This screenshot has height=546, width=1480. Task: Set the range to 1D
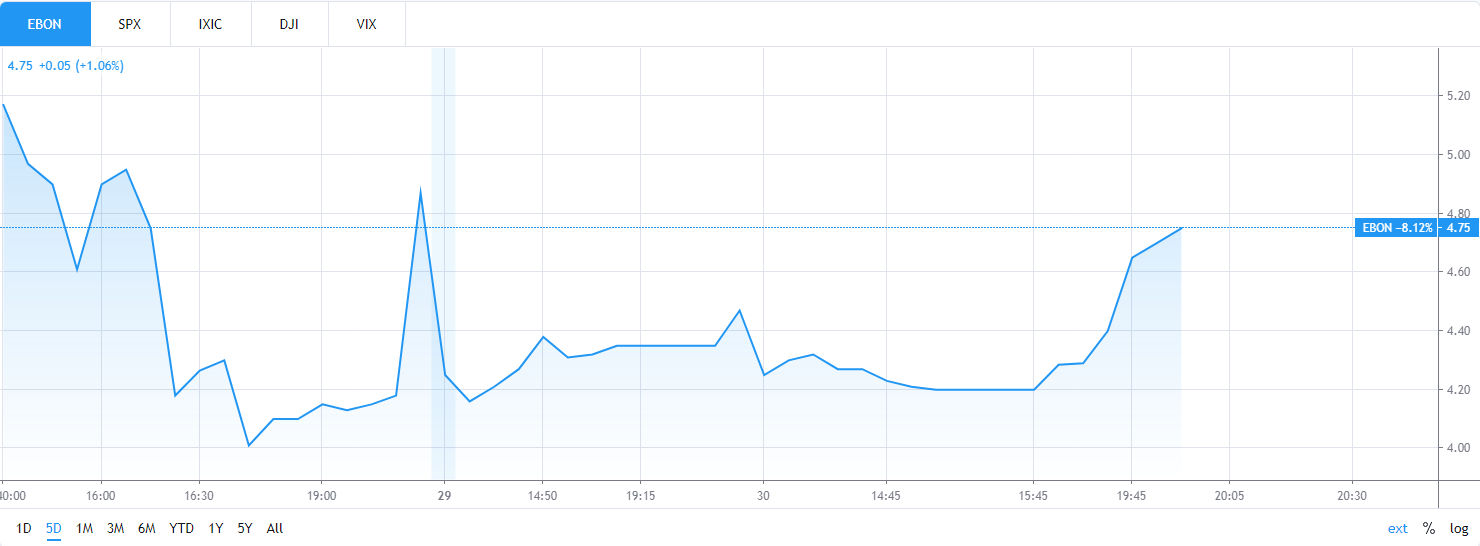point(25,528)
